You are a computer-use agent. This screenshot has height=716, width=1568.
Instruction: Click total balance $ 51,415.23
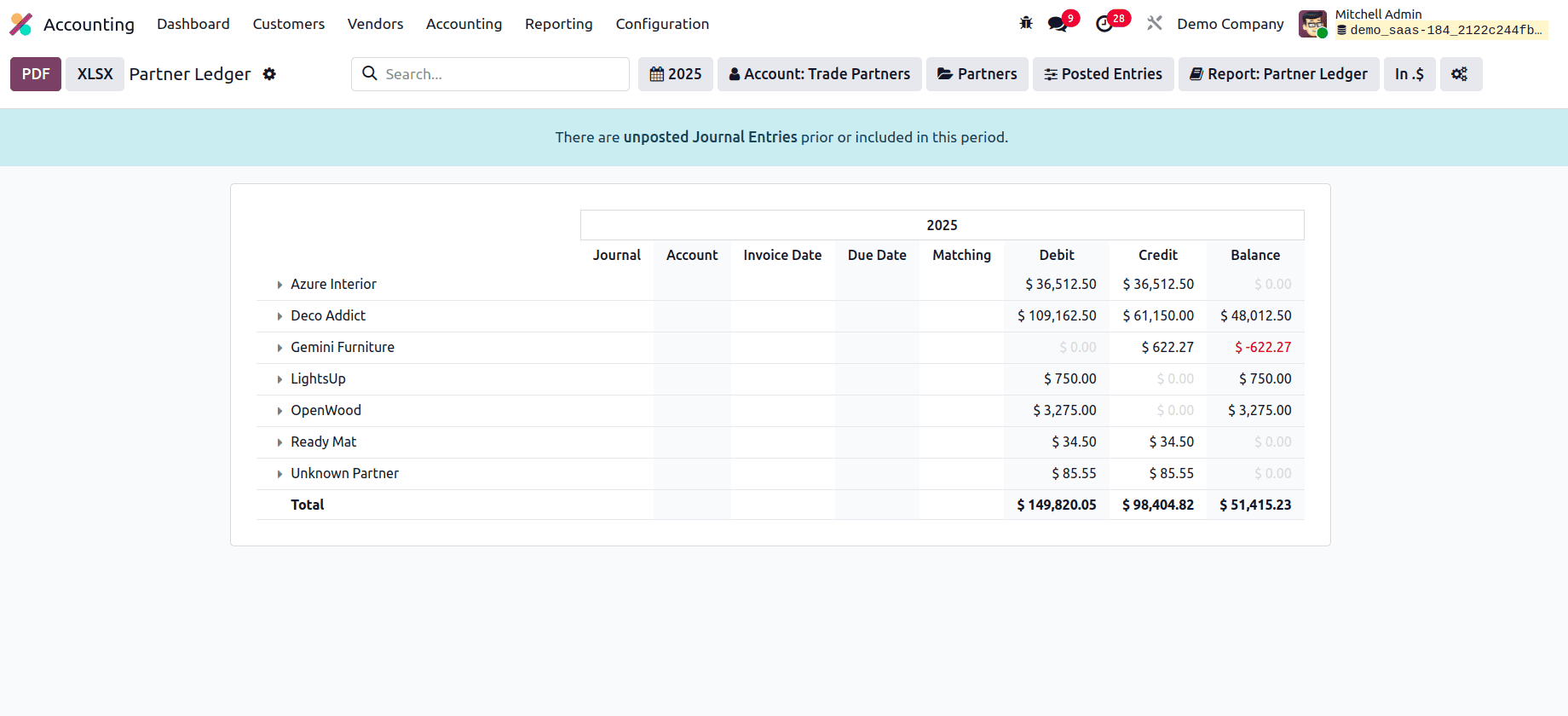pos(1255,505)
